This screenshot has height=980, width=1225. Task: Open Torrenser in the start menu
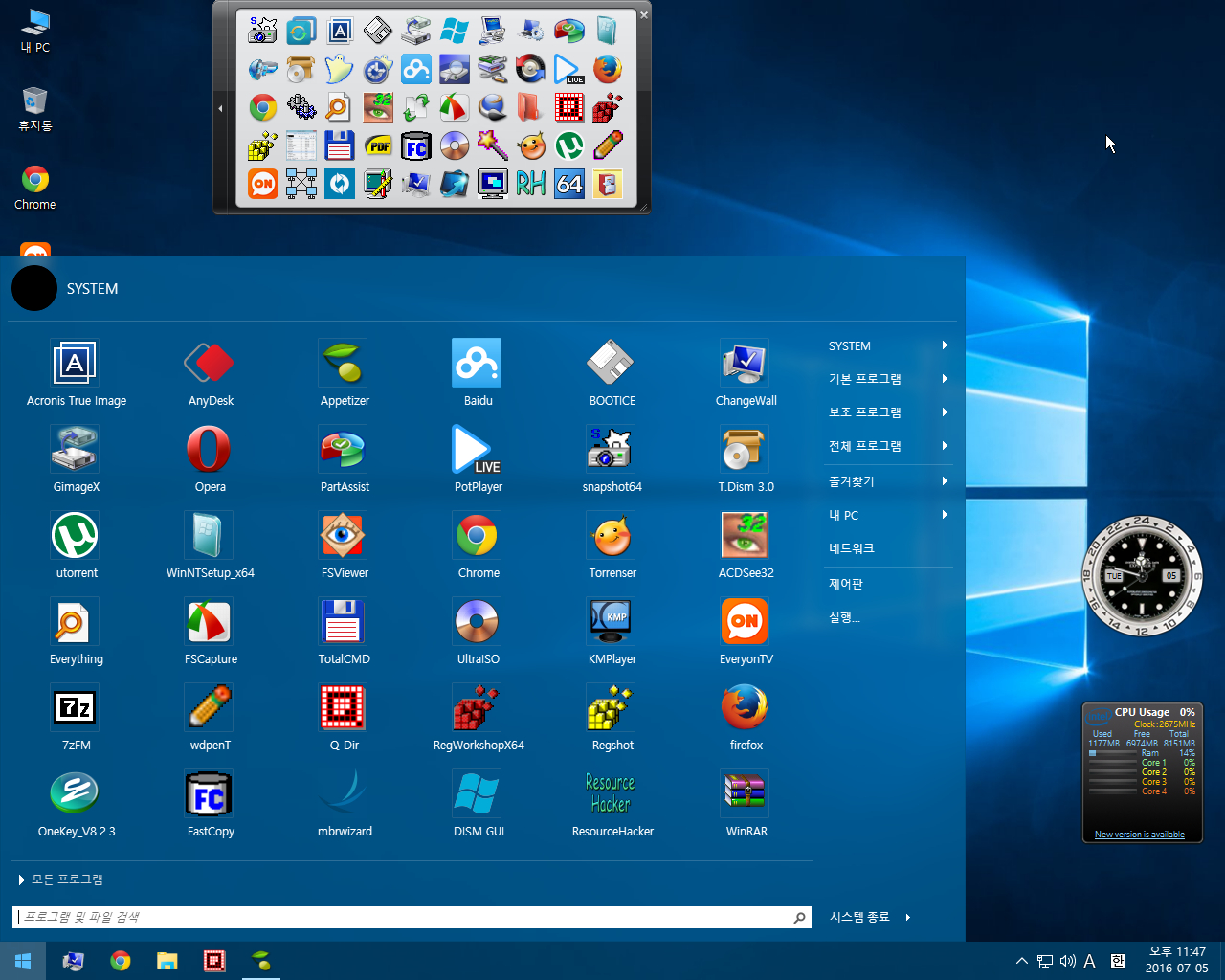coord(612,546)
